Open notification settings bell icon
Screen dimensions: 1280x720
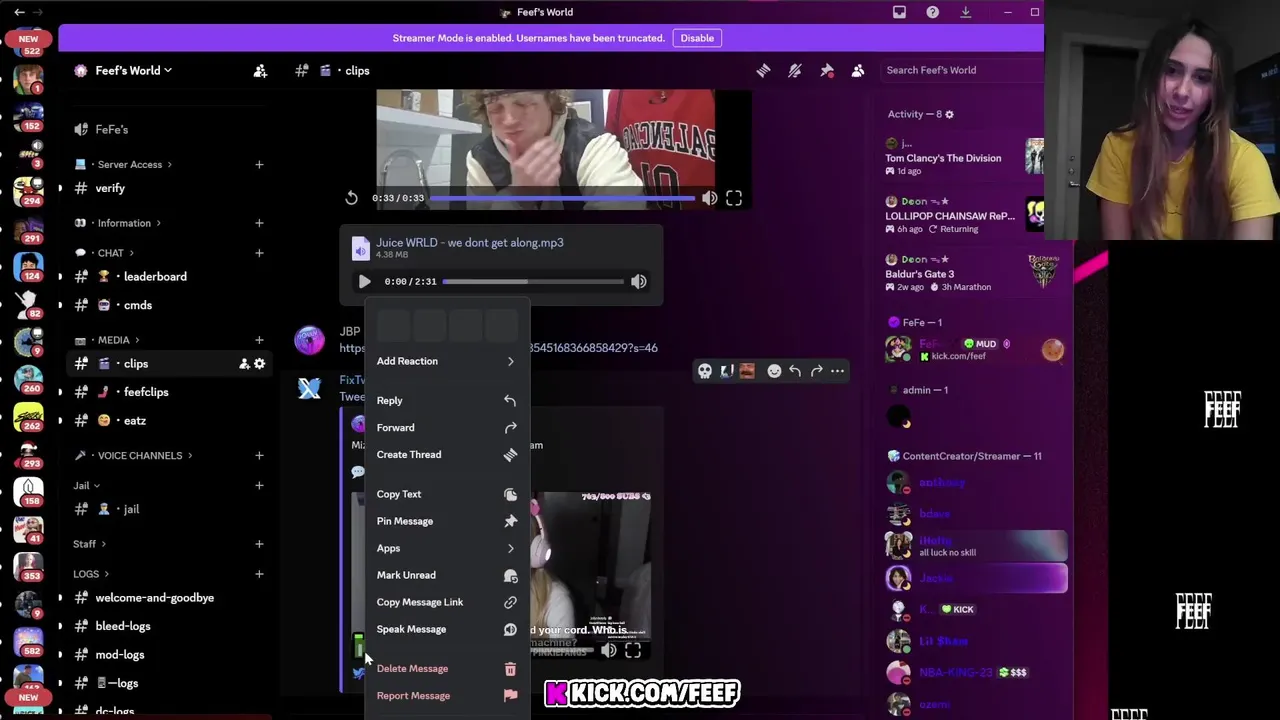tap(795, 70)
